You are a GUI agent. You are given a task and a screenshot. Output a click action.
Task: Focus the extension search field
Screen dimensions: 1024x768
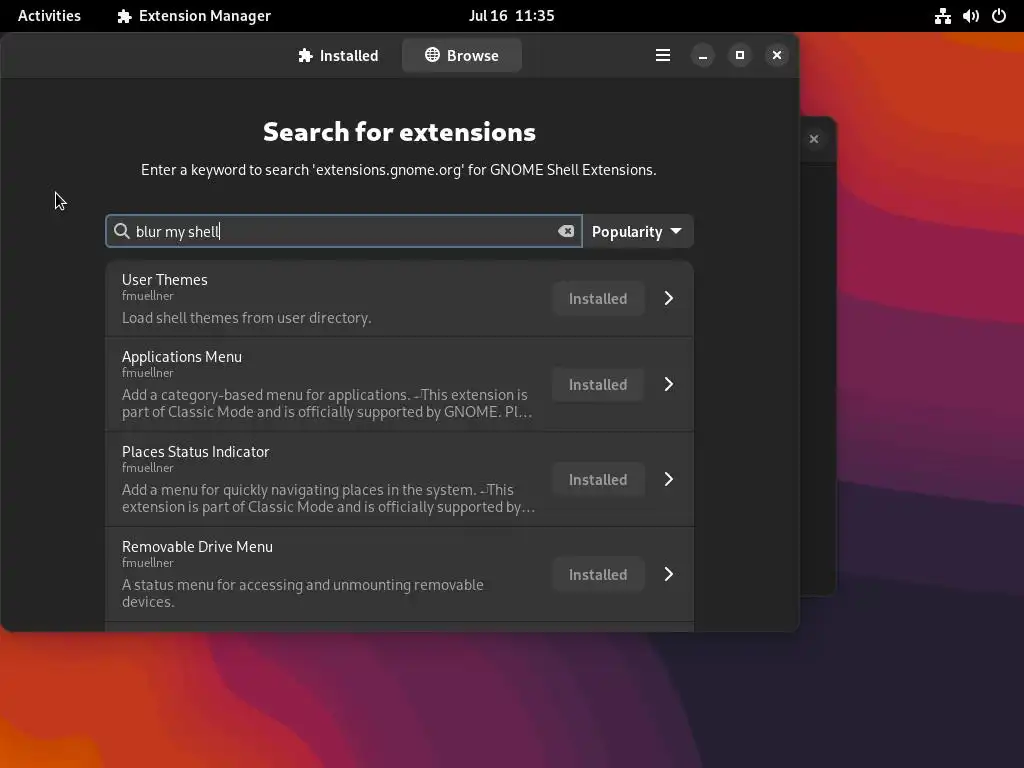coord(344,231)
